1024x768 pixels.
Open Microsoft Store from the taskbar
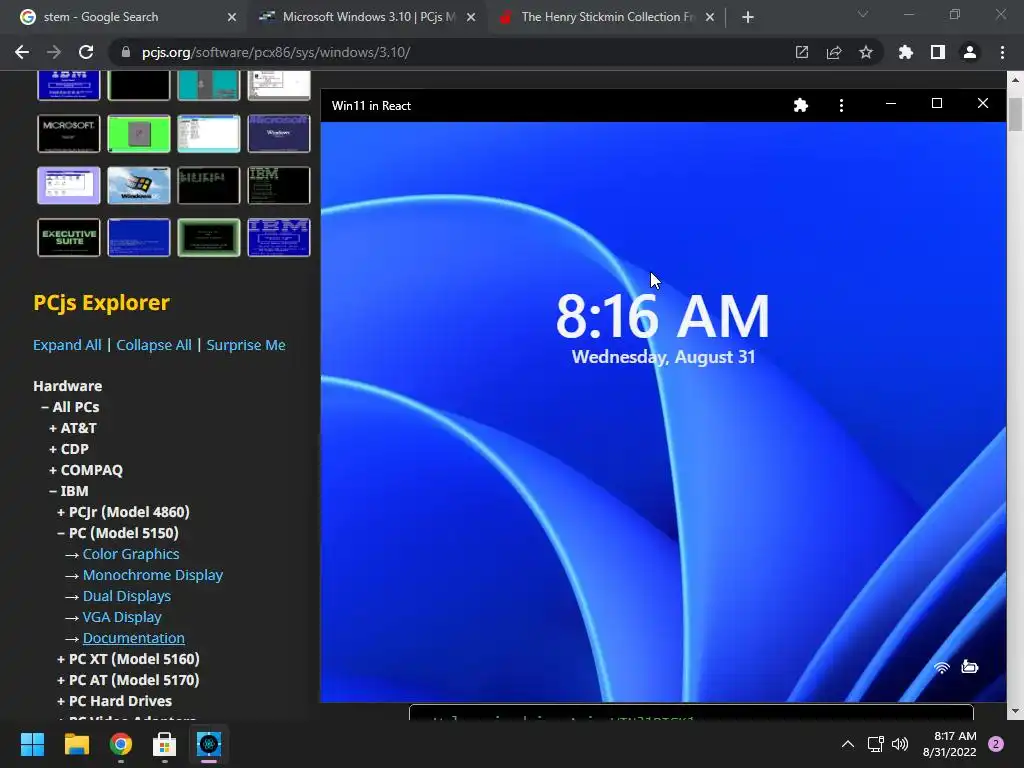pos(165,744)
